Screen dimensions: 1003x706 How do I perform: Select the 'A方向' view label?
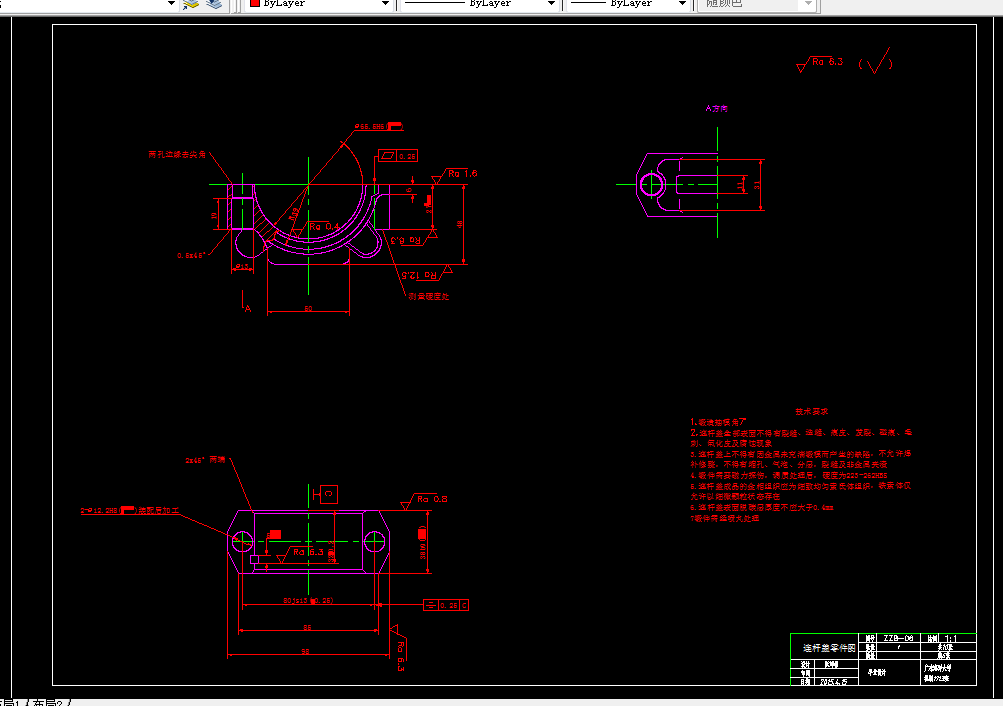coord(716,109)
